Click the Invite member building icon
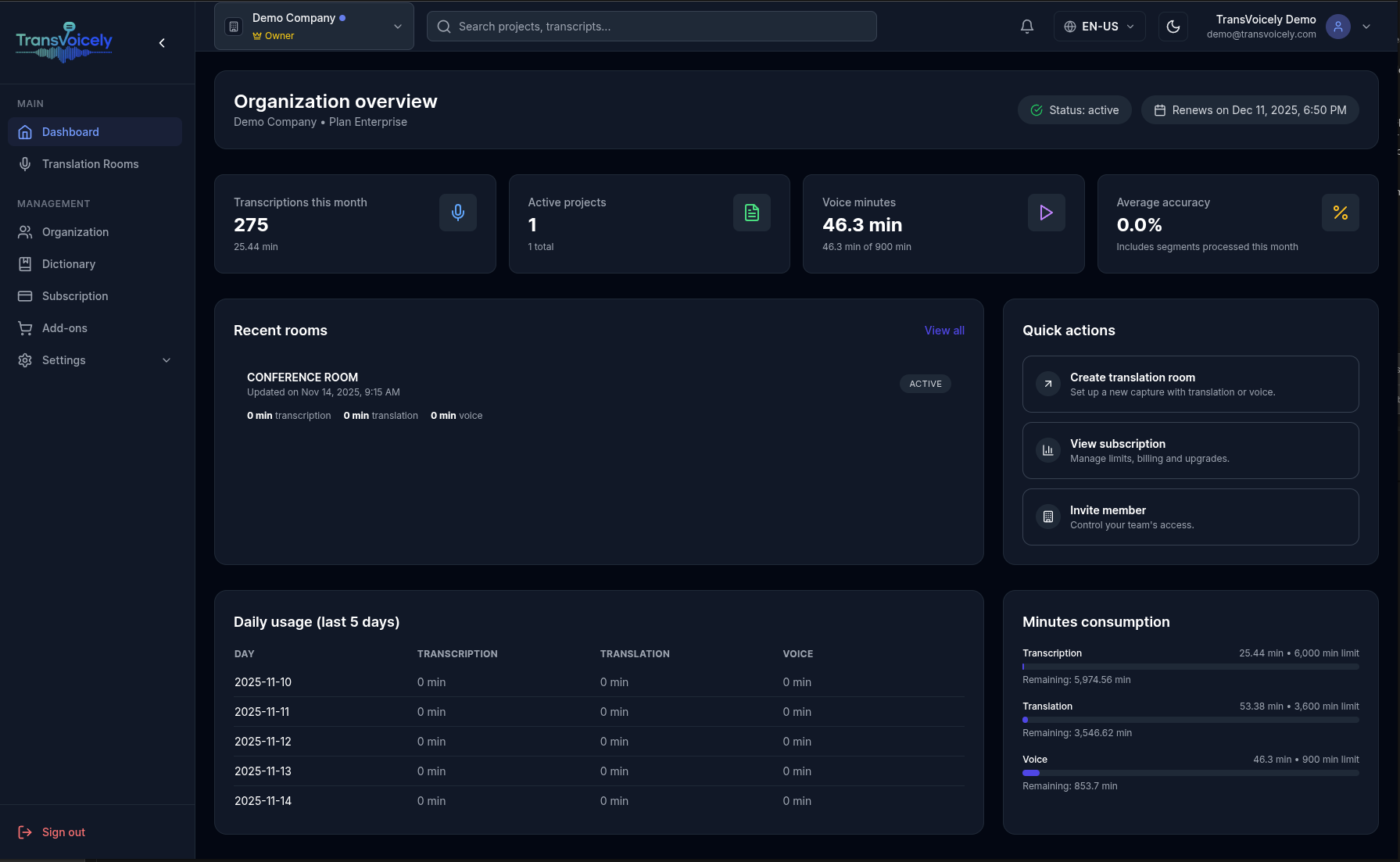This screenshot has height=862, width=1400. [x=1048, y=517]
